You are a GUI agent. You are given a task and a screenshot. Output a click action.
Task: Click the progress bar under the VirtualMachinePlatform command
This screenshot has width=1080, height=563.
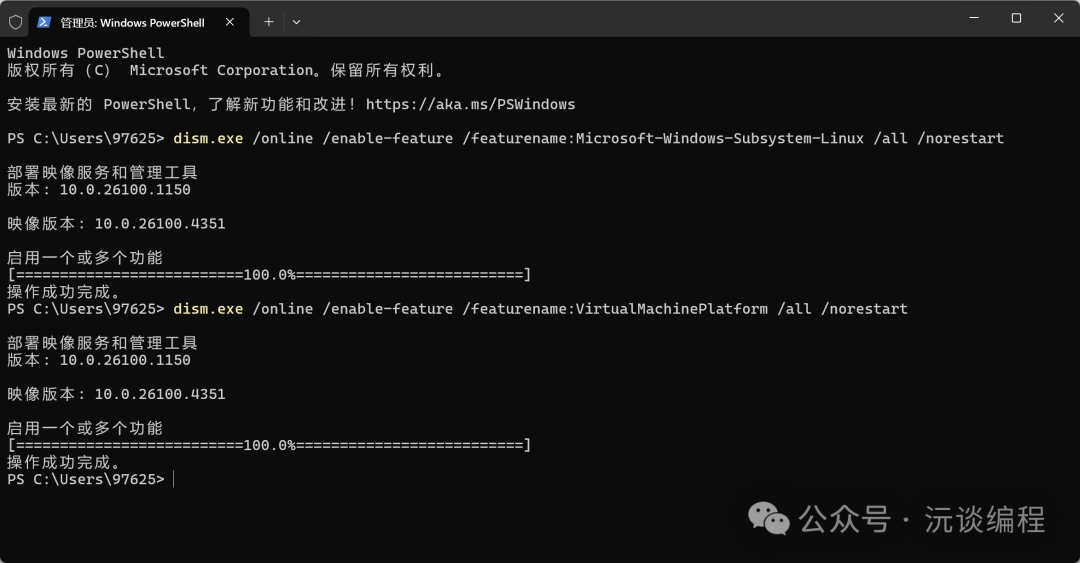269,445
